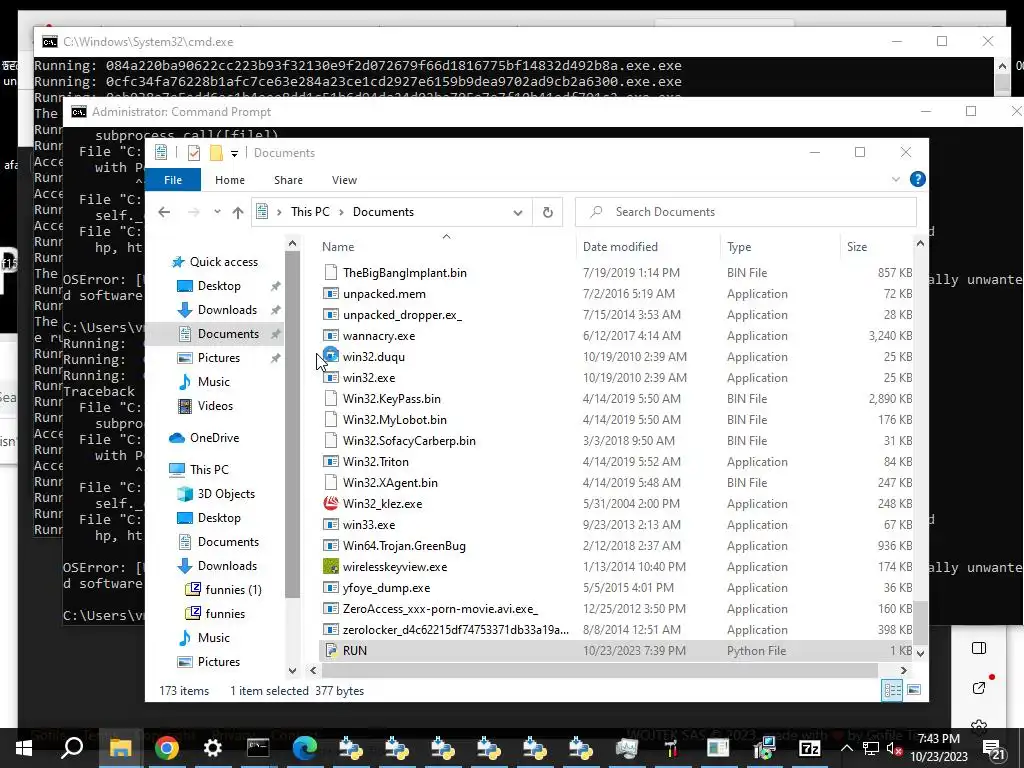Select the RUN Python file icon
Viewport: 1024px width, 768px height.
click(331, 650)
